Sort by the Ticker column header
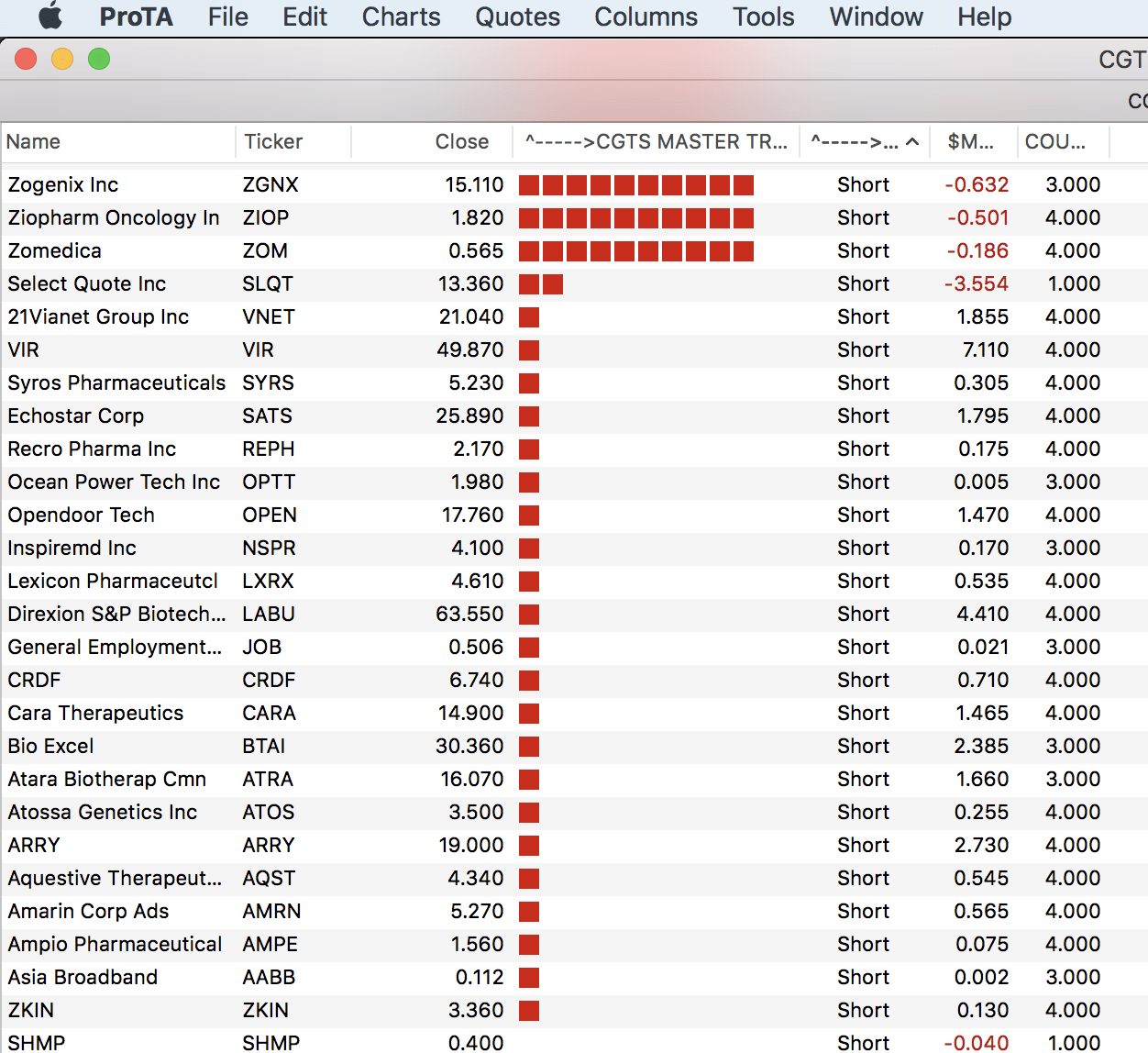This screenshot has width=1148, height=1053. [293, 141]
